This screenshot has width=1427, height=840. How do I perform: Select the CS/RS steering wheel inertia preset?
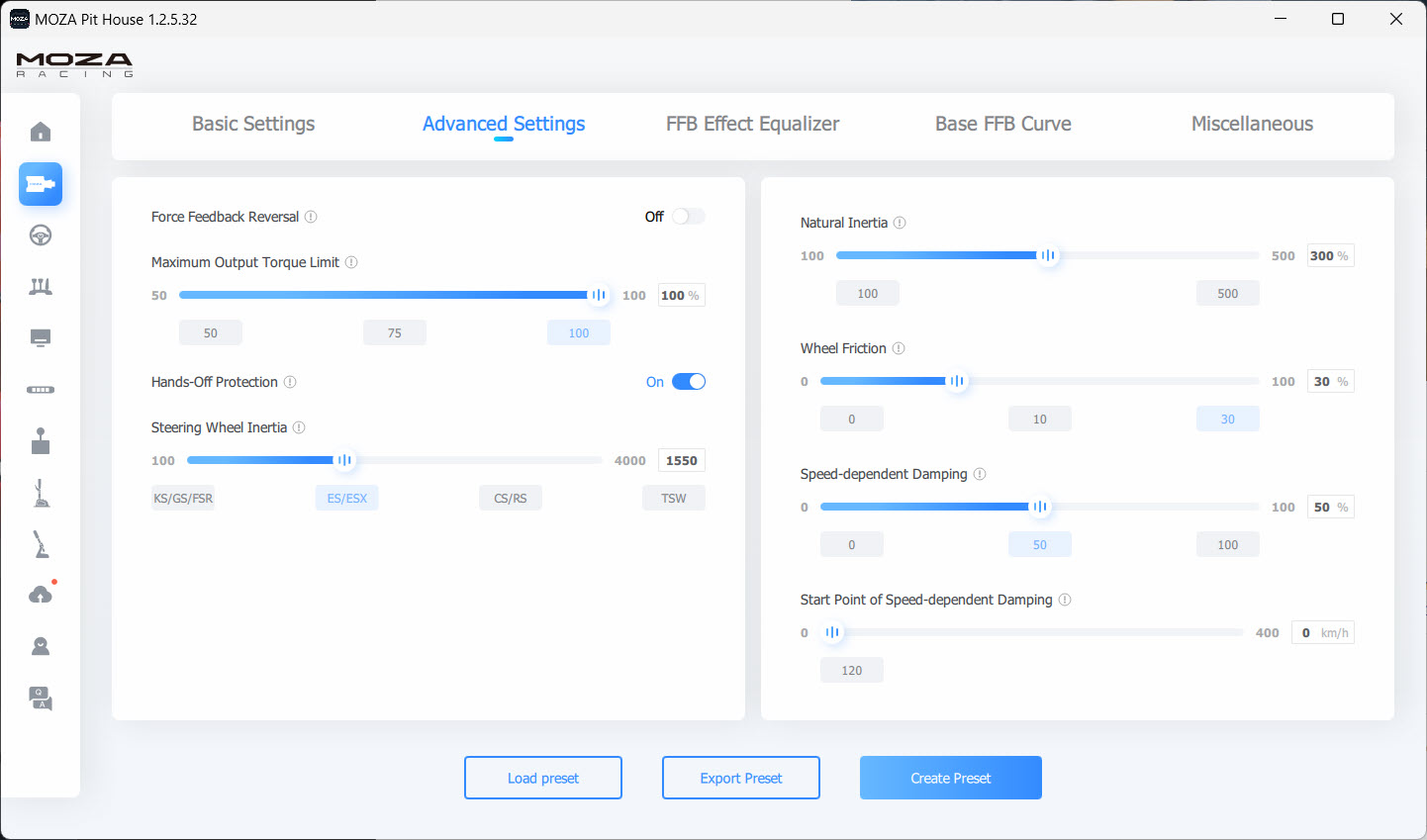510,498
